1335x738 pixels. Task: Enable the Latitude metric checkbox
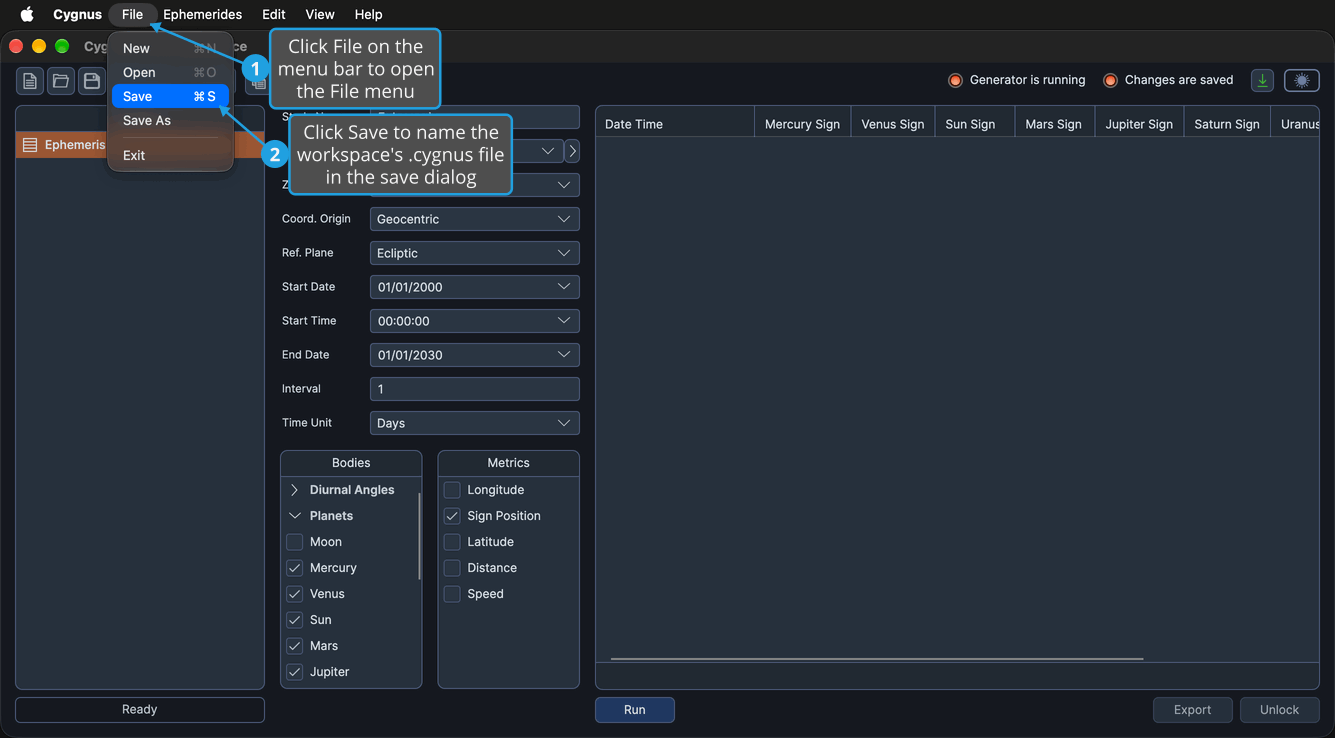(x=452, y=542)
